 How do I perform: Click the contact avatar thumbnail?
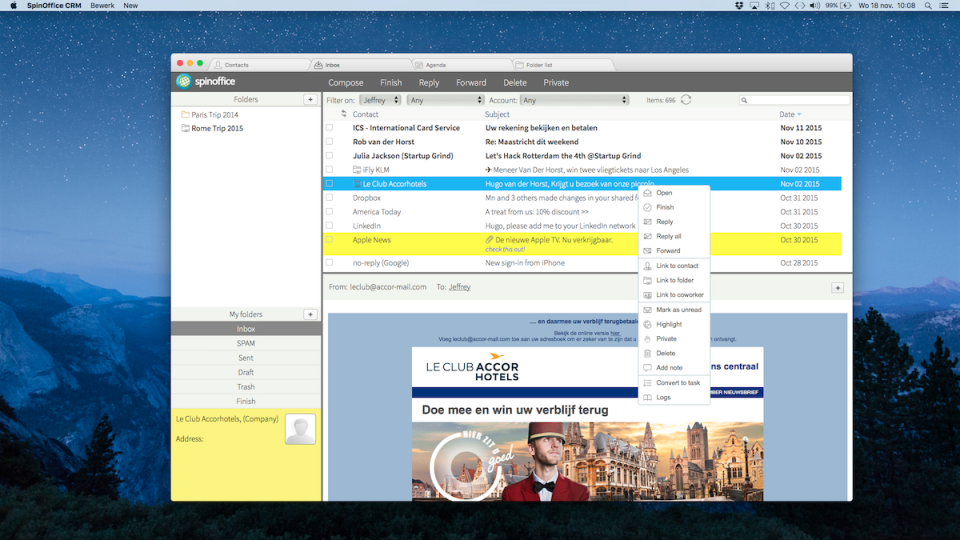click(300, 429)
